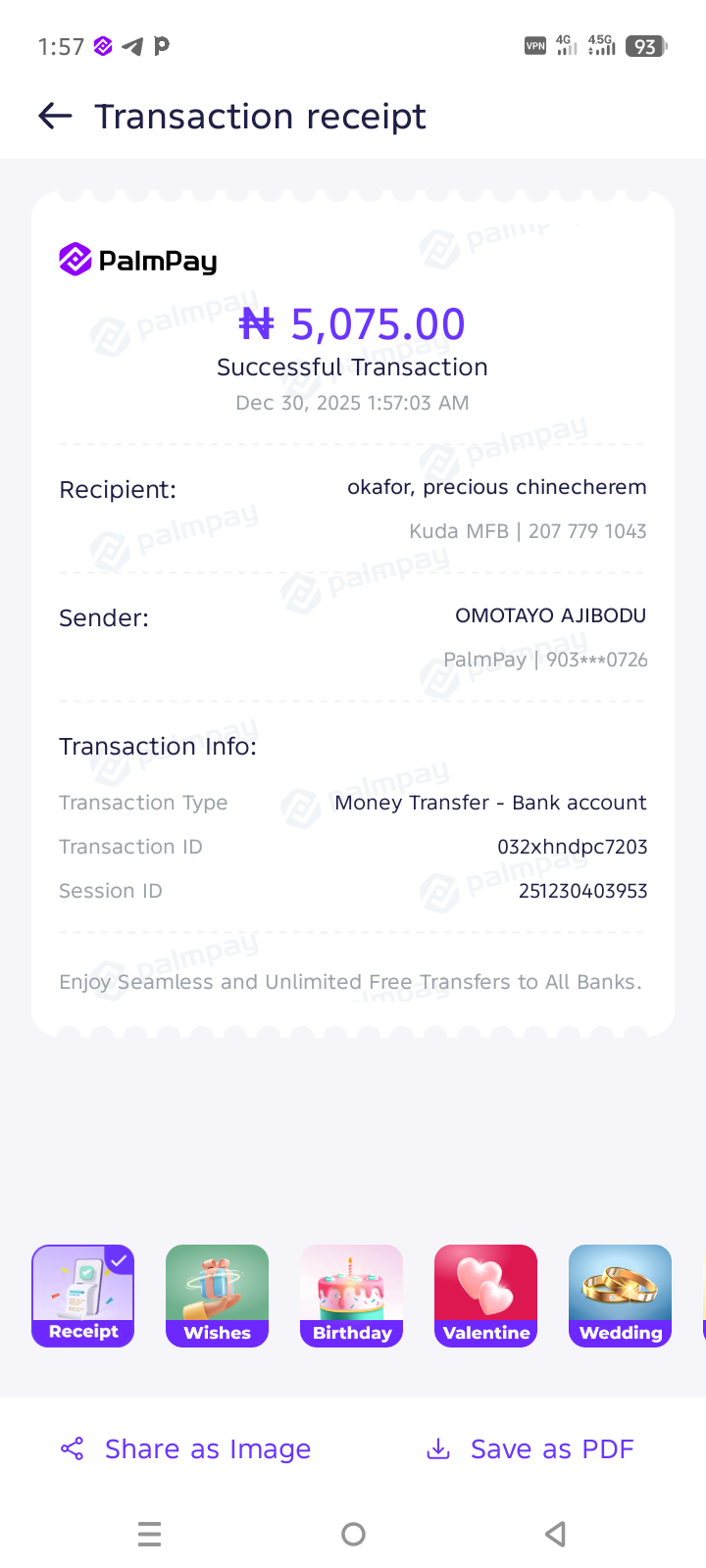Screen dimensions: 706x1568
Task: Tap the battery indicator showing 93
Action: click(645, 46)
